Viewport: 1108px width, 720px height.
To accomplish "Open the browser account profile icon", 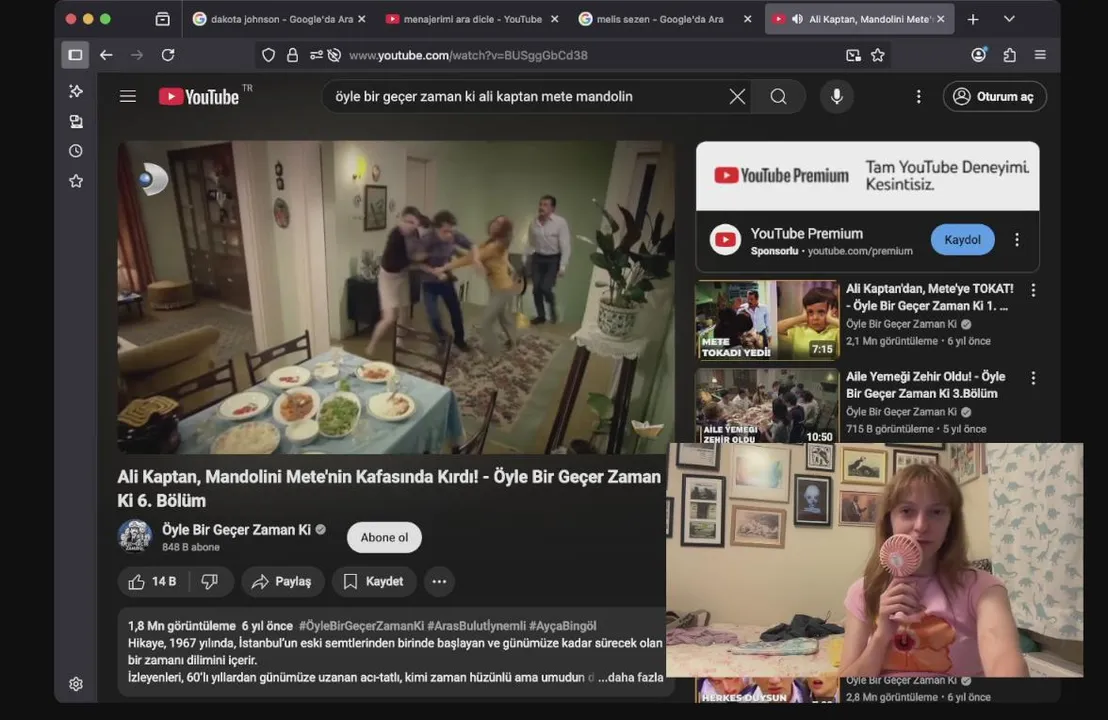I will point(979,54).
